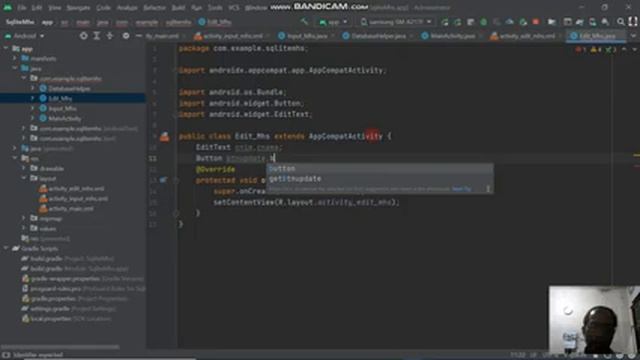
Task: Click the Search Everywhere magnifier icon
Action: [620, 22]
